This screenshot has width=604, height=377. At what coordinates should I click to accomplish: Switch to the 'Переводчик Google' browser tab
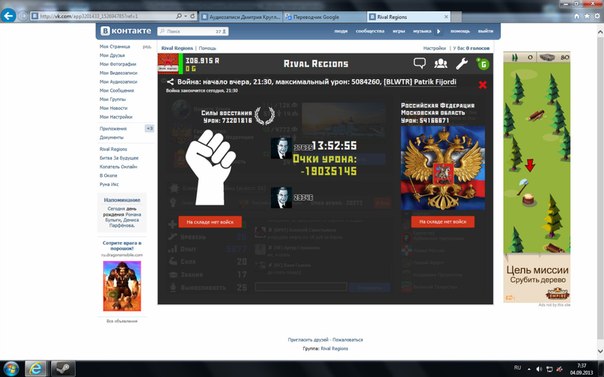click(x=325, y=17)
